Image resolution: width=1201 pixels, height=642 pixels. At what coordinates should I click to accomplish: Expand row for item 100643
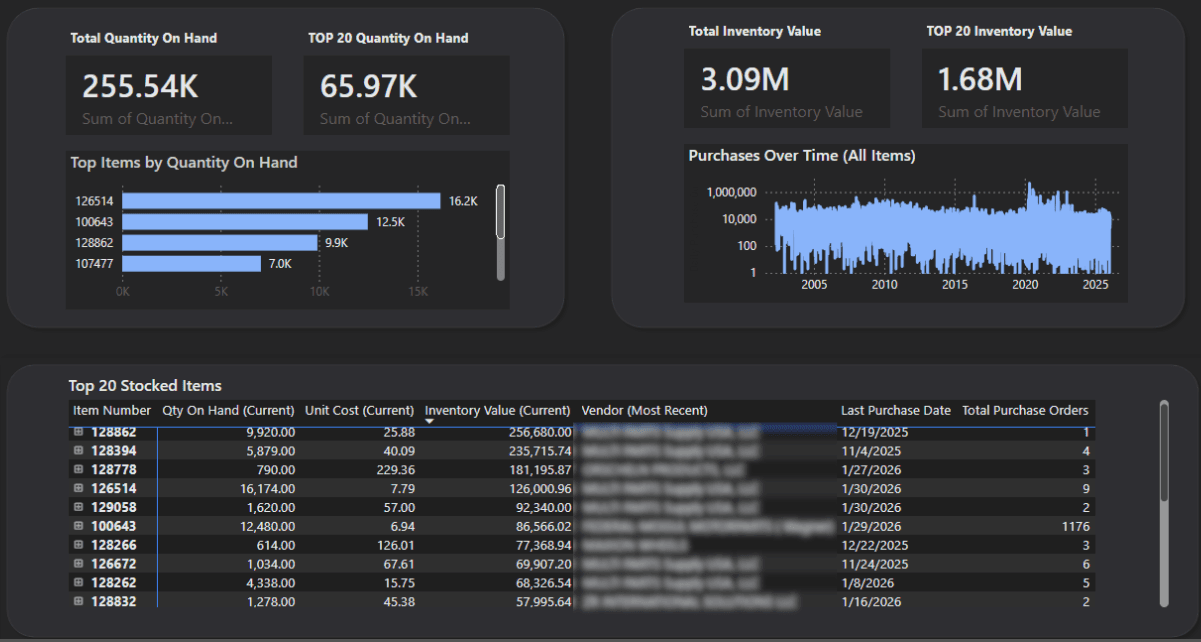click(x=78, y=526)
